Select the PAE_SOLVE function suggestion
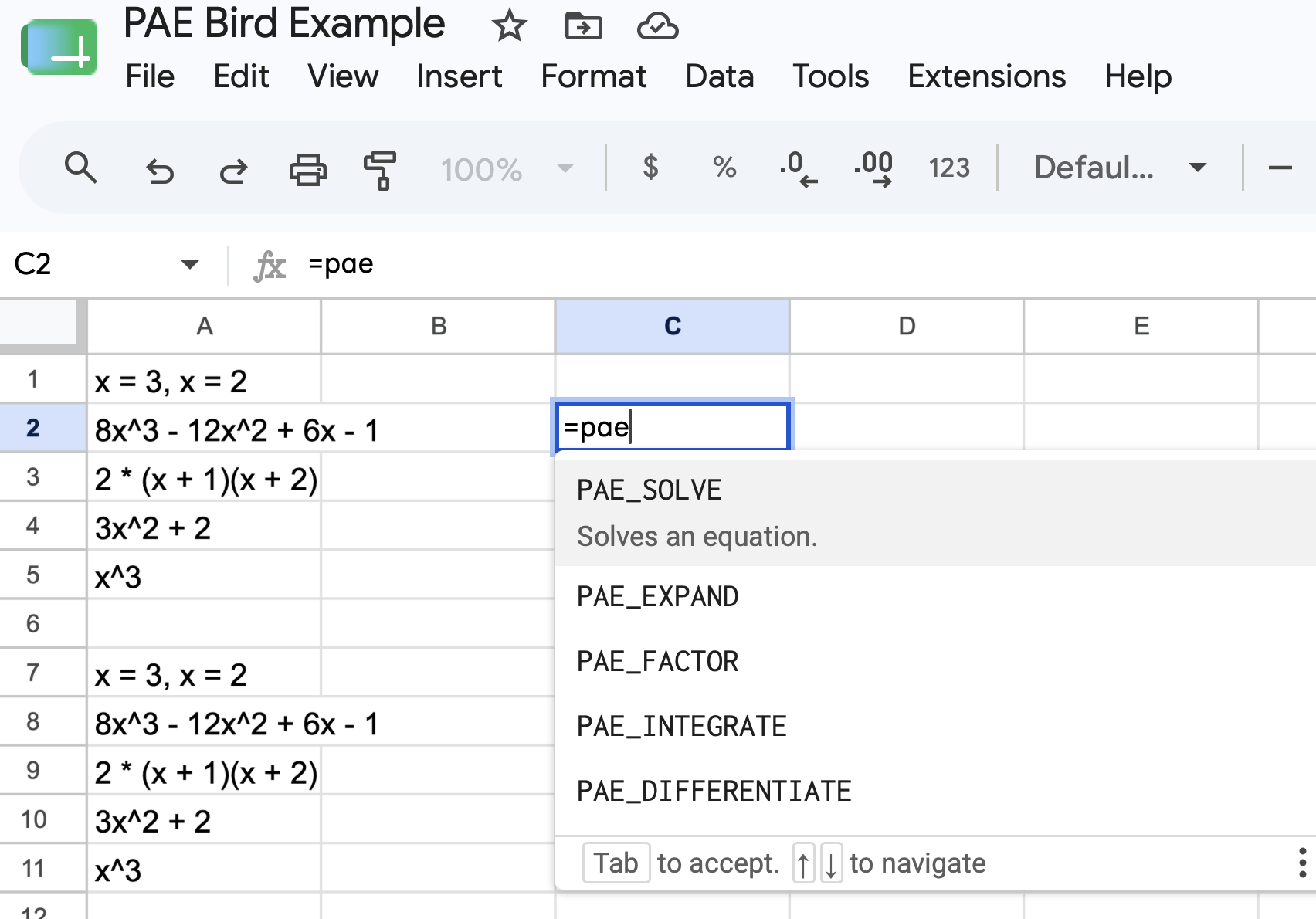The height and width of the screenshot is (919, 1316). pyautogui.click(x=934, y=513)
